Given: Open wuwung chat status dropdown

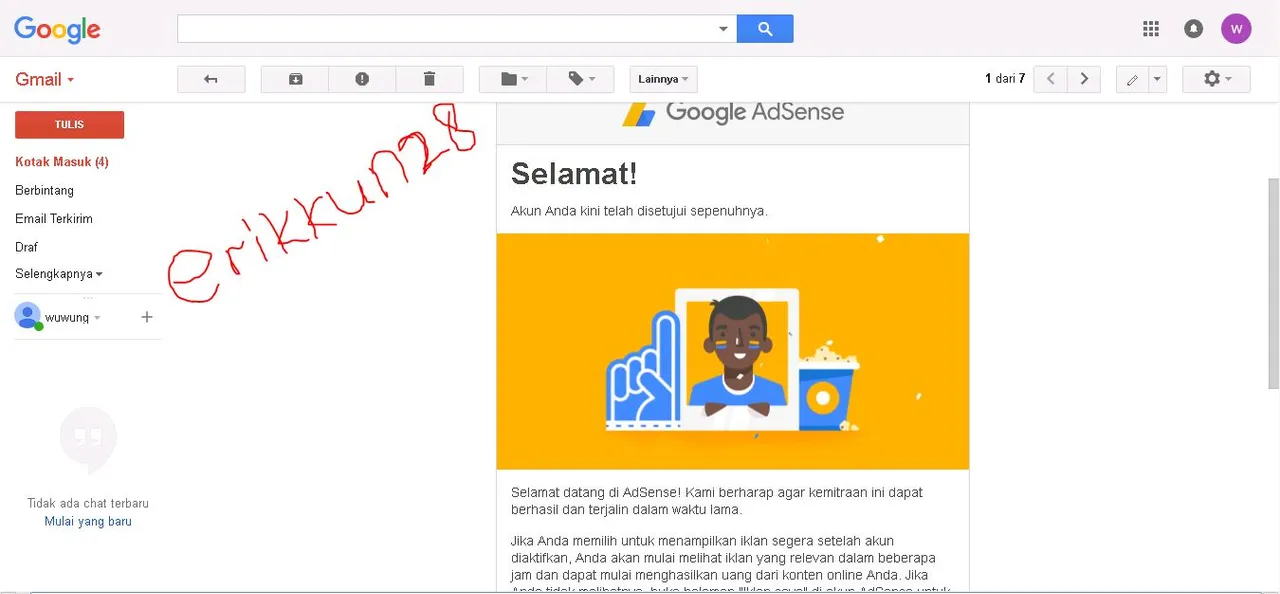Looking at the screenshot, I should 97,318.
